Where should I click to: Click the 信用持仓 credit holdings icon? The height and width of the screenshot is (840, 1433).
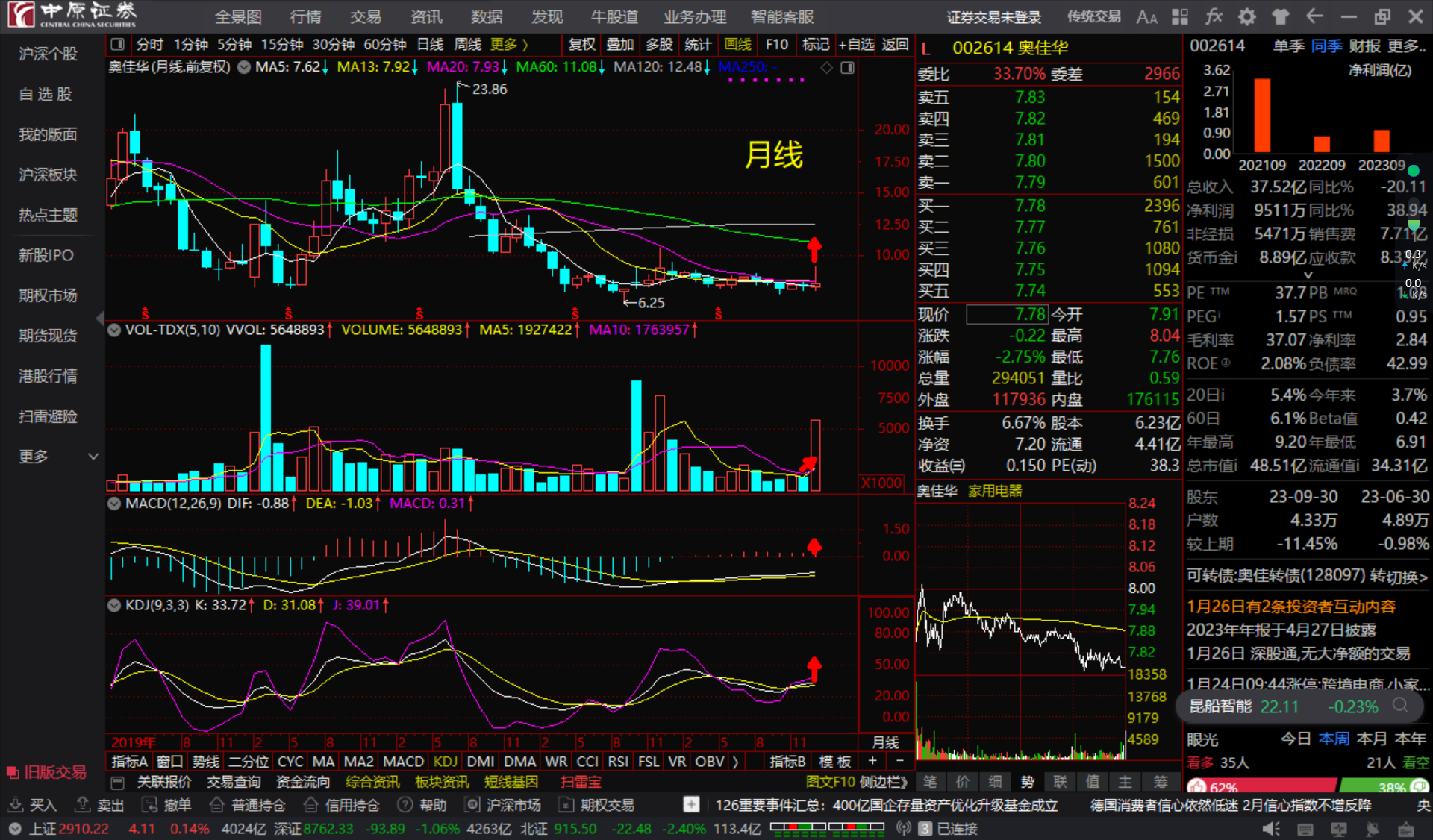(311, 805)
